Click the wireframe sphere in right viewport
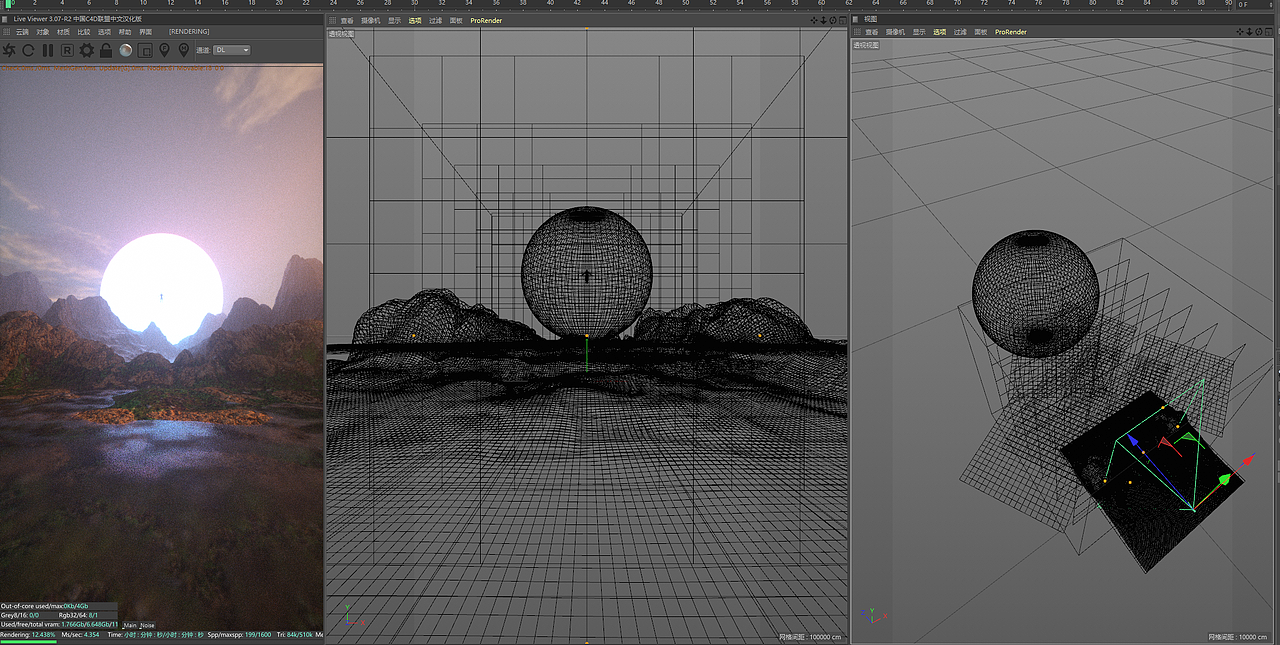The height and width of the screenshot is (645, 1280). [1034, 292]
